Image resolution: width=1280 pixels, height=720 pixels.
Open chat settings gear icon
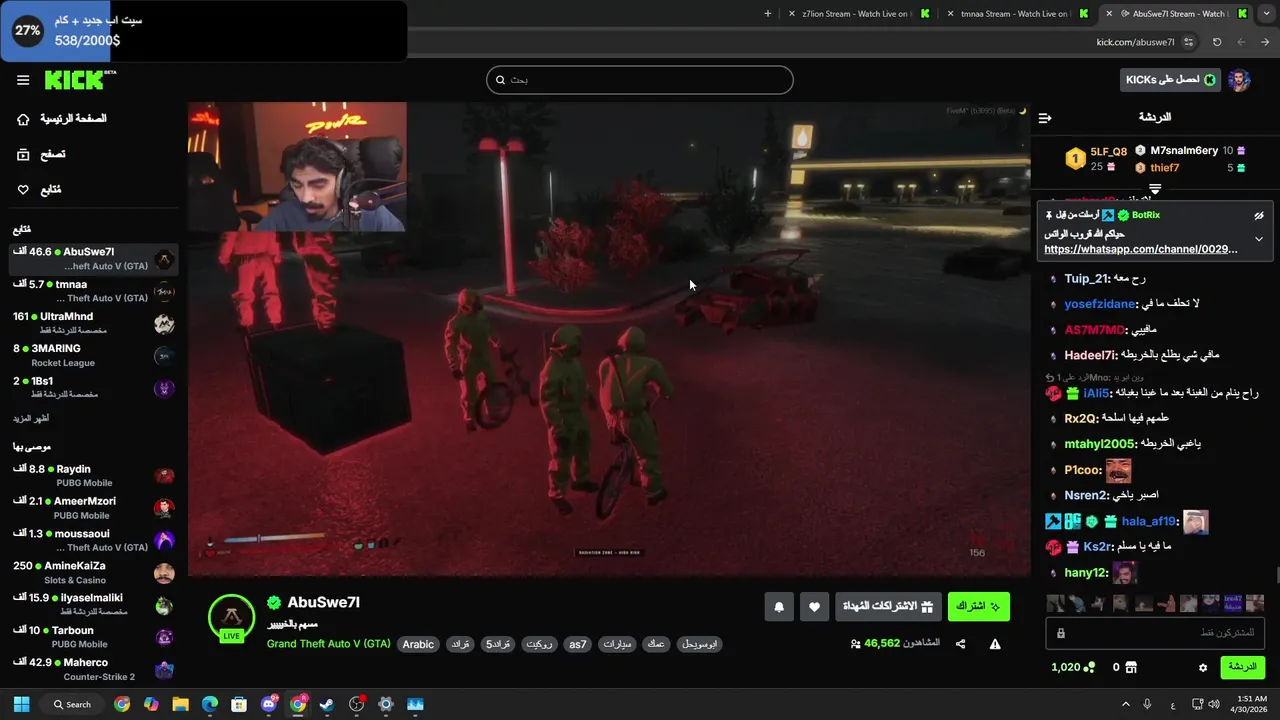pos(1203,667)
